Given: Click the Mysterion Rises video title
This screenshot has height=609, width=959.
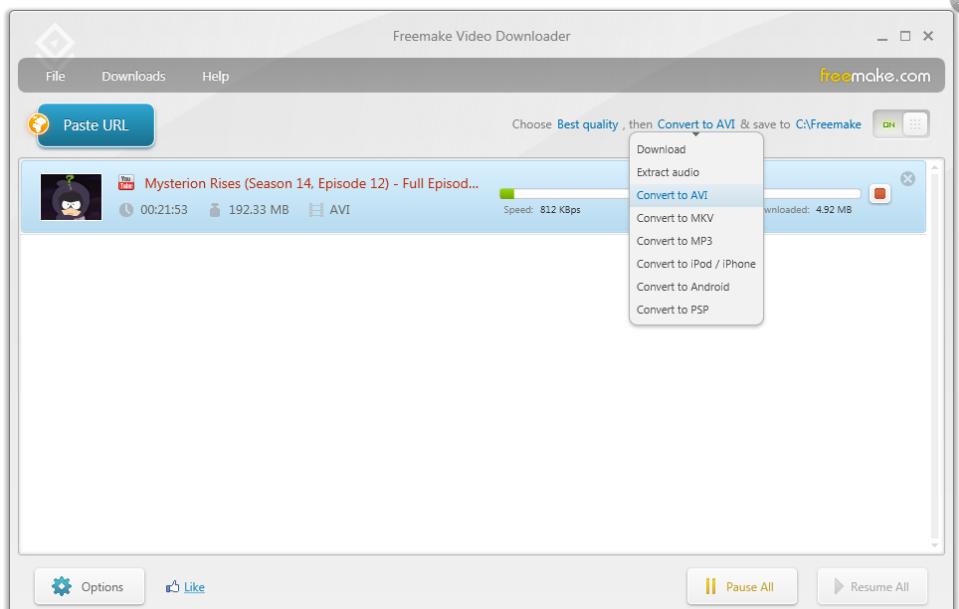Looking at the screenshot, I should point(311,183).
